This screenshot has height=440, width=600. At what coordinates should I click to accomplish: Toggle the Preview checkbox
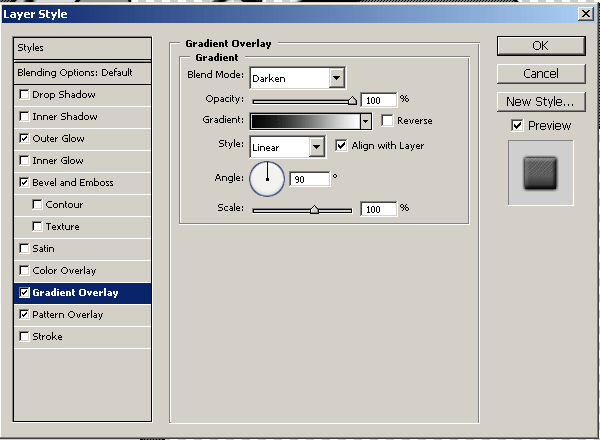pyautogui.click(x=517, y=126)
